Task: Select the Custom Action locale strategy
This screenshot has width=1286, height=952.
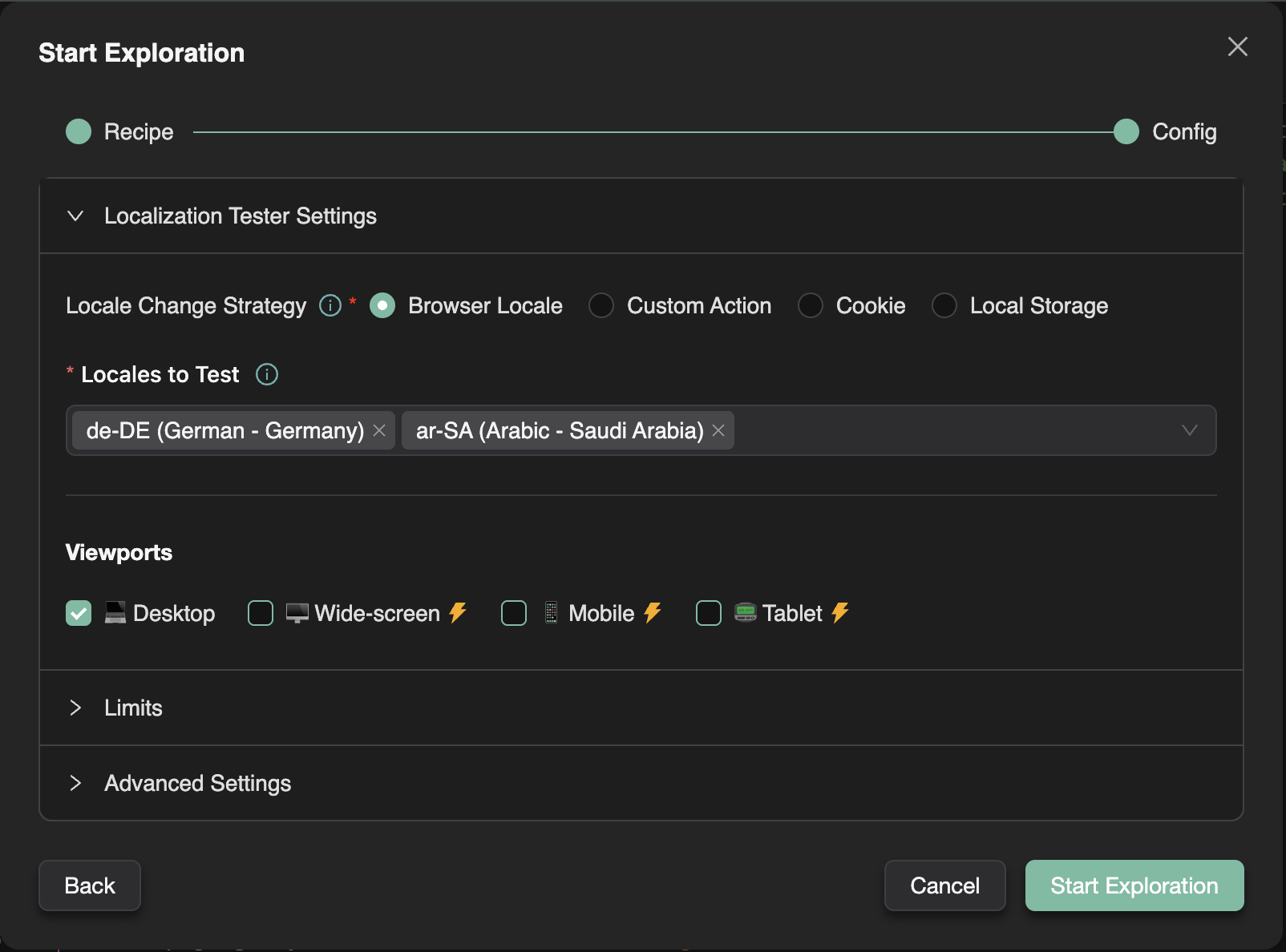Action: (x=601, y=305)
